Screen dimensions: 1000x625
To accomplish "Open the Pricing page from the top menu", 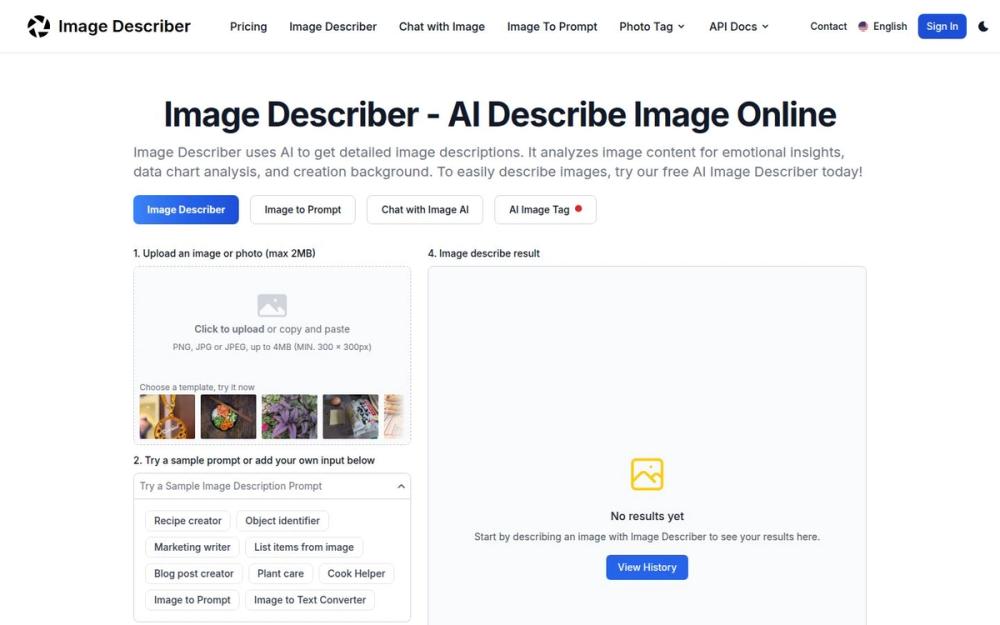I will click(248, 26).
